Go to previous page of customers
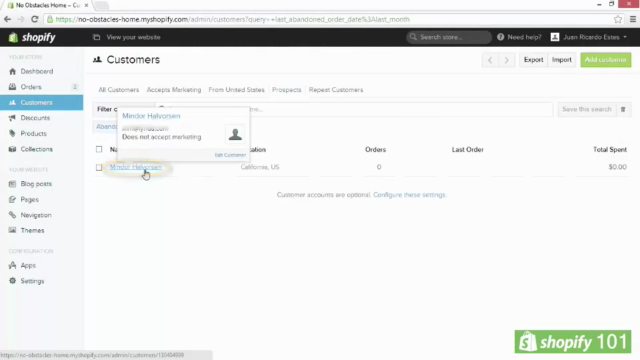This screenshot has width=640, height=360. (x=490, y=60)
